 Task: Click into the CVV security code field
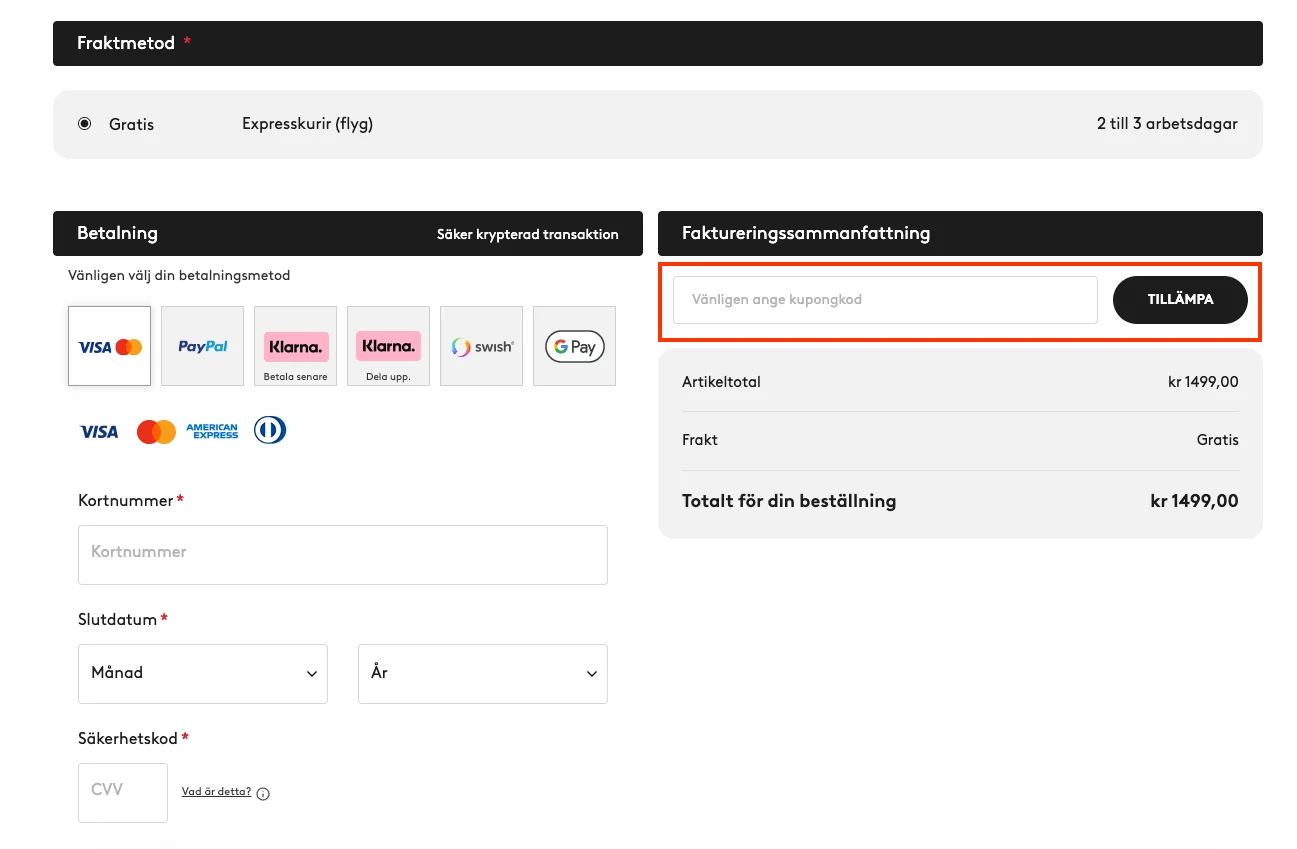[x=123, y=792]
